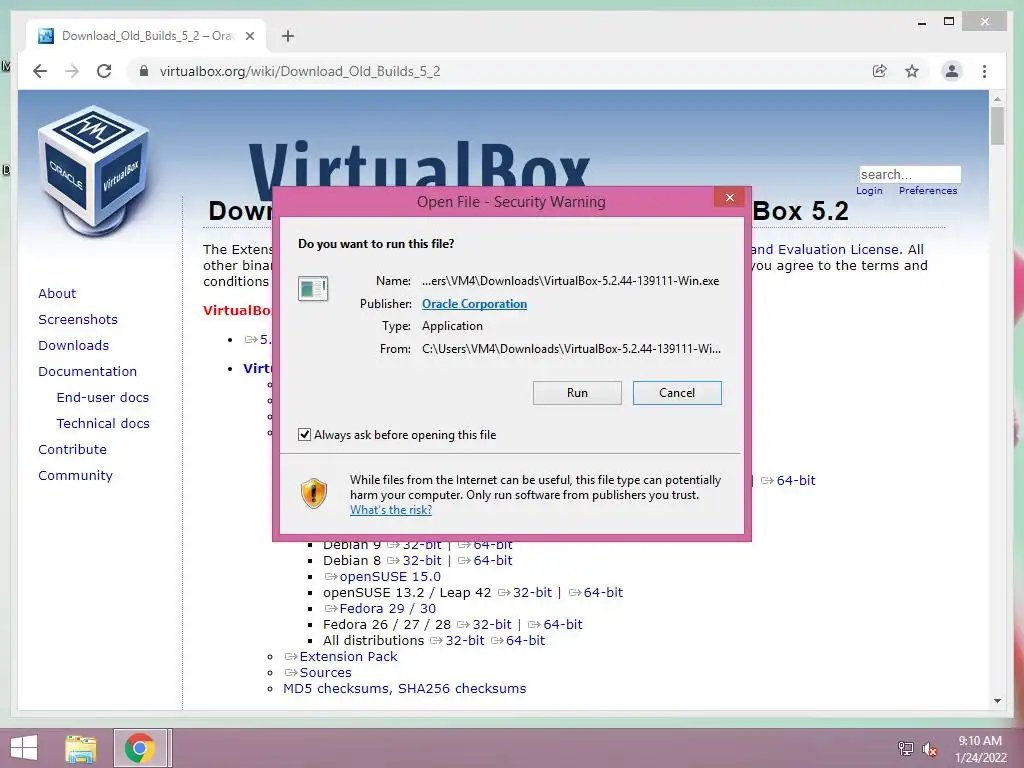The width and height of the screenshot is (1024, 768).
Task: Open the Windows Start button
Action: tap(24, 748)
